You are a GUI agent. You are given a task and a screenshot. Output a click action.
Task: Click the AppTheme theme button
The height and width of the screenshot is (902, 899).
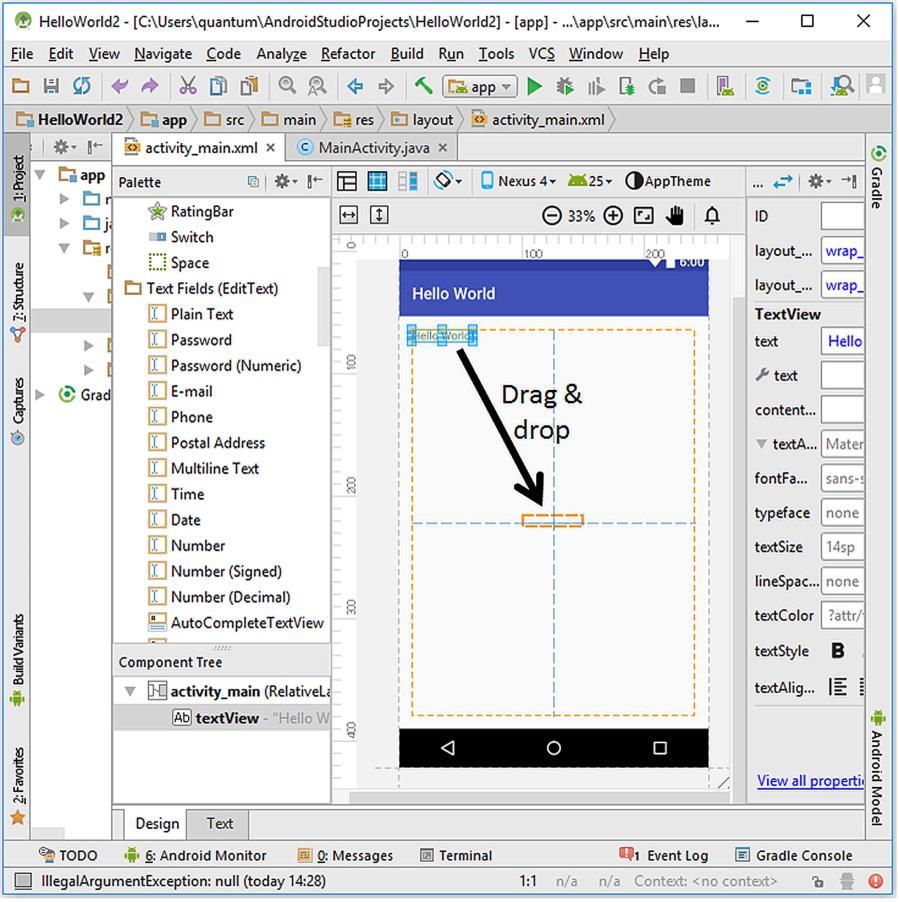(x=670, y=182)
